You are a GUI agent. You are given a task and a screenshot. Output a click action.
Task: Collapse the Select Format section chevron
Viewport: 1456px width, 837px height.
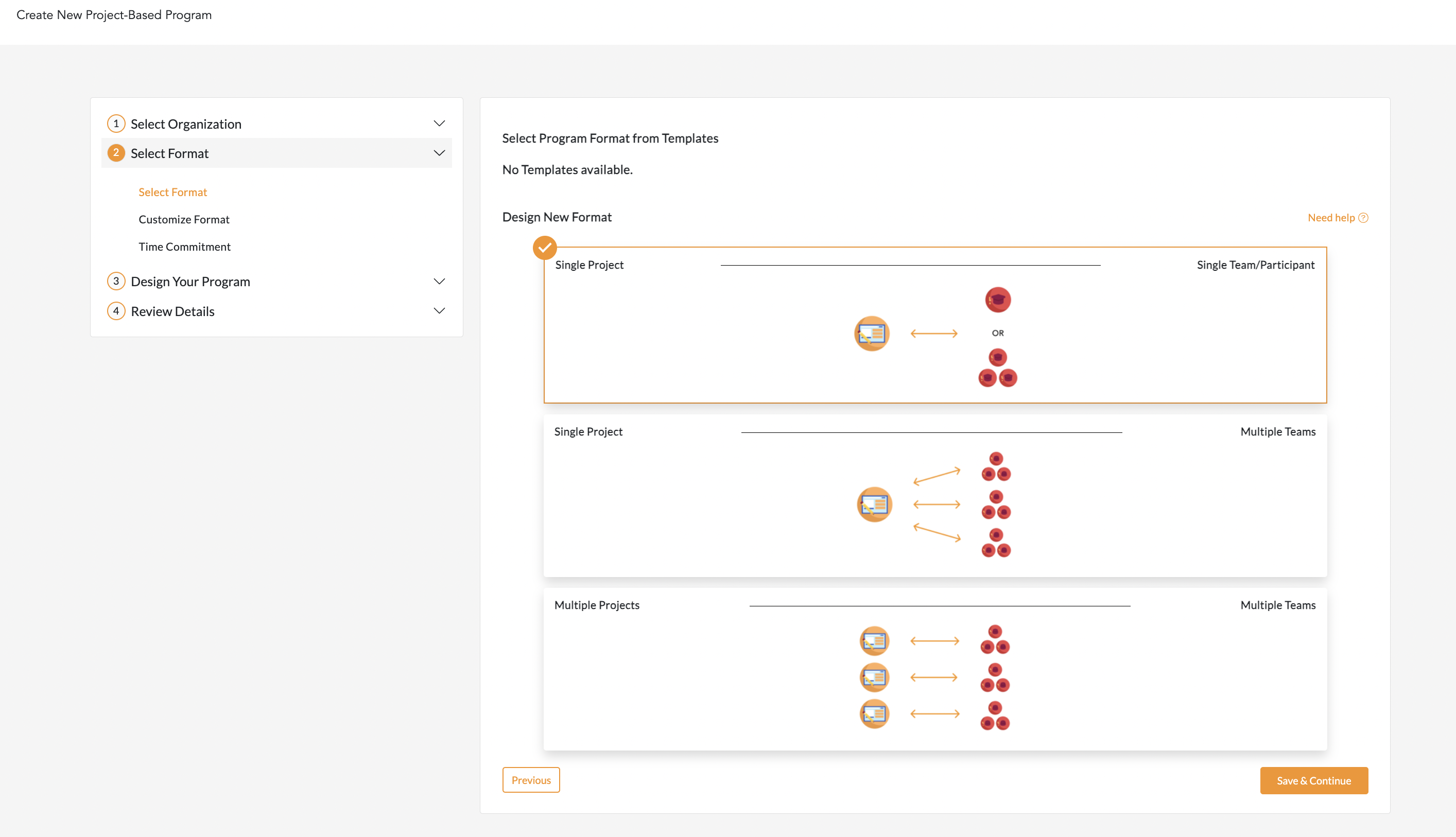[439, 153]
